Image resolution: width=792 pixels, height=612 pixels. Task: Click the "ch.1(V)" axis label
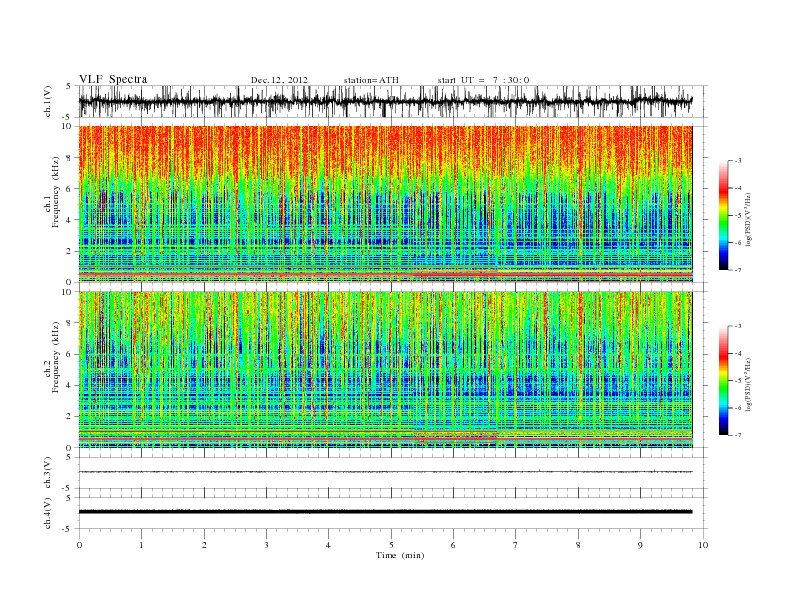tap(48, 101)
